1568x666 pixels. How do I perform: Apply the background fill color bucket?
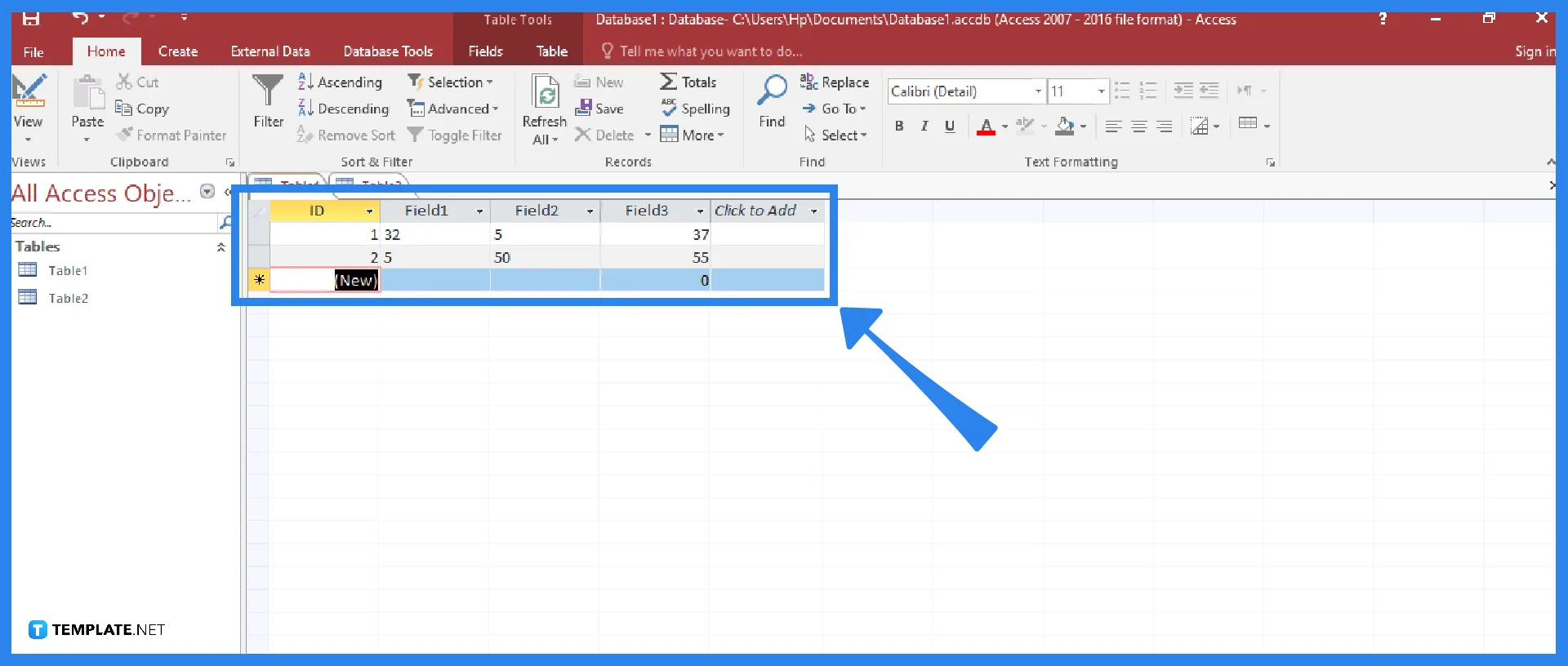[1065, 127]
